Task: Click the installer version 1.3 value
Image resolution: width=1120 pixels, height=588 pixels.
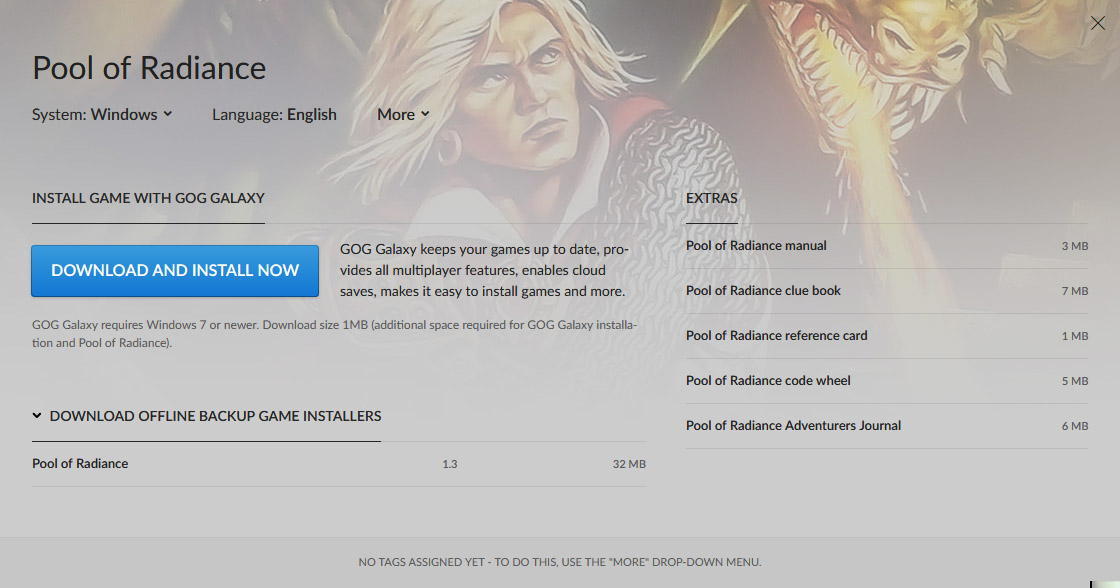Action: pyautogui.click(x=449, y=464)
